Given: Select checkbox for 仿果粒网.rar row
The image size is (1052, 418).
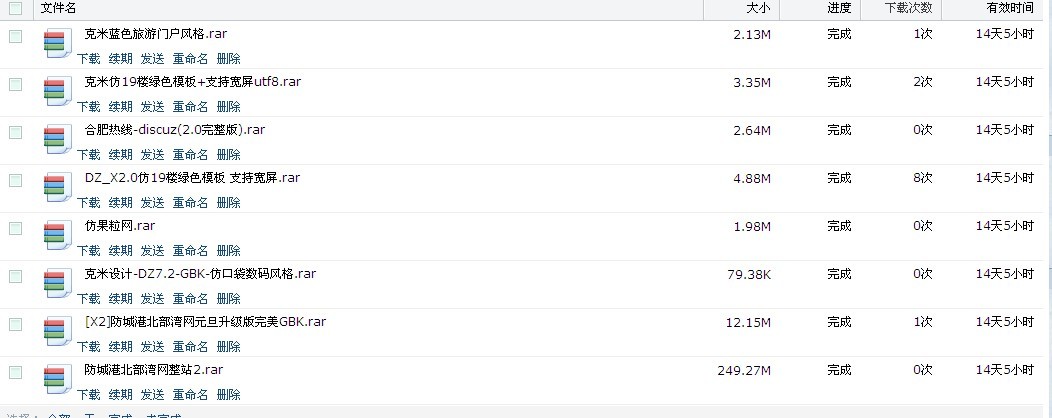Looking at the screenshot, I should click(x=15, y=228).
